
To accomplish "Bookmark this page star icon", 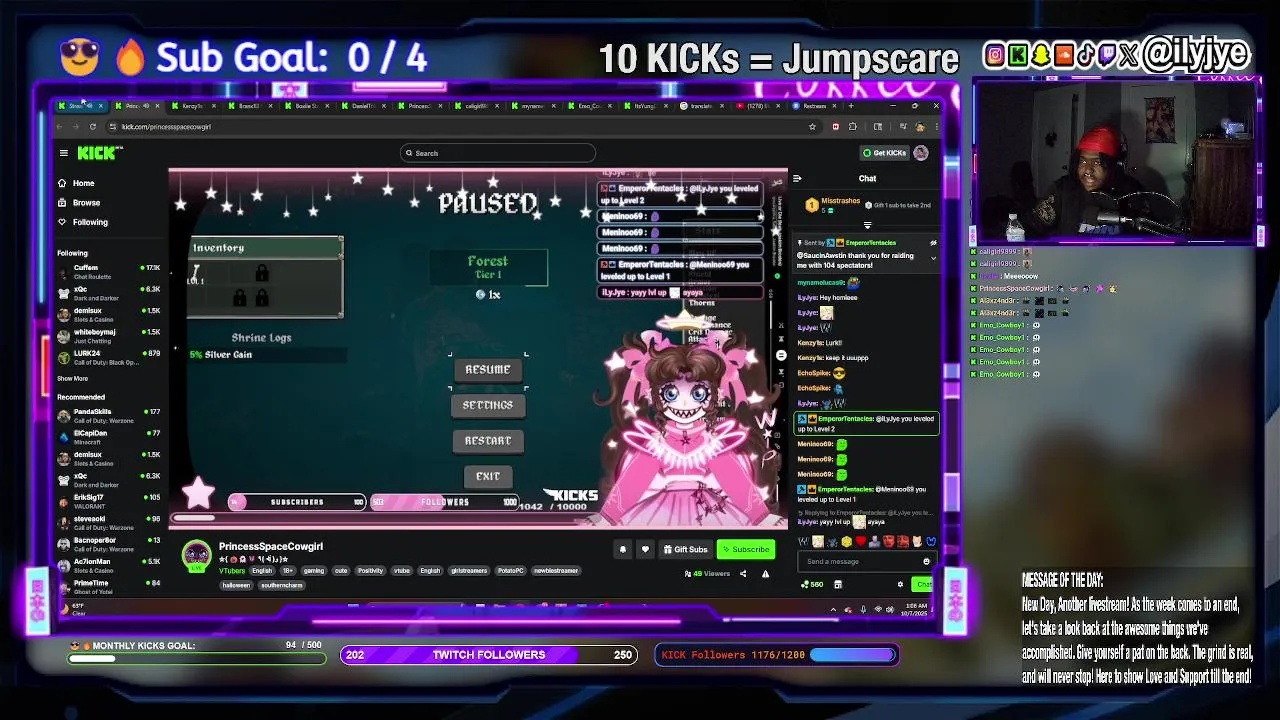I will click(x=812, y=126).
